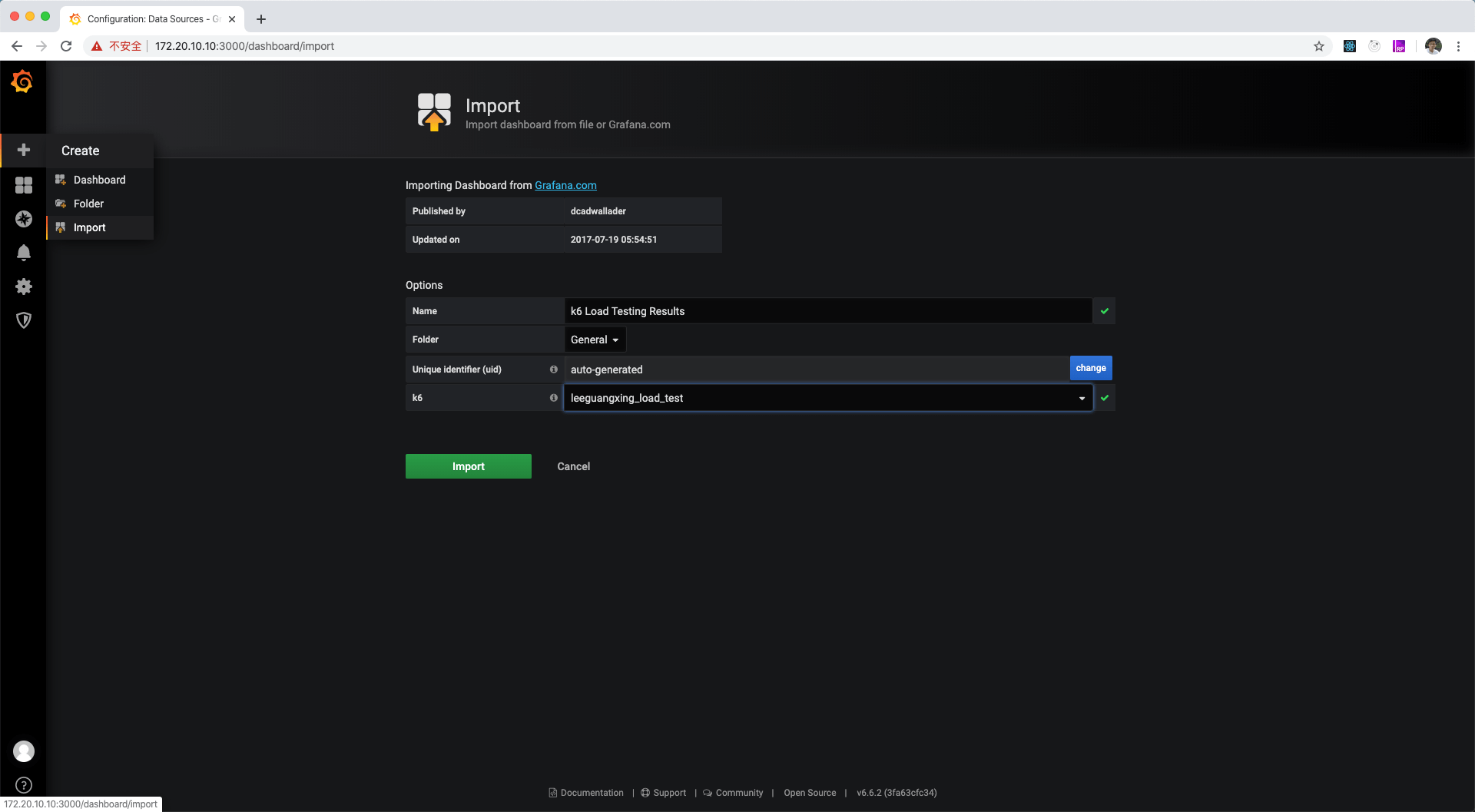Click the Grafana logo home icon
The height and width of the screenshot is (812, 1475).
coord(23,81)
